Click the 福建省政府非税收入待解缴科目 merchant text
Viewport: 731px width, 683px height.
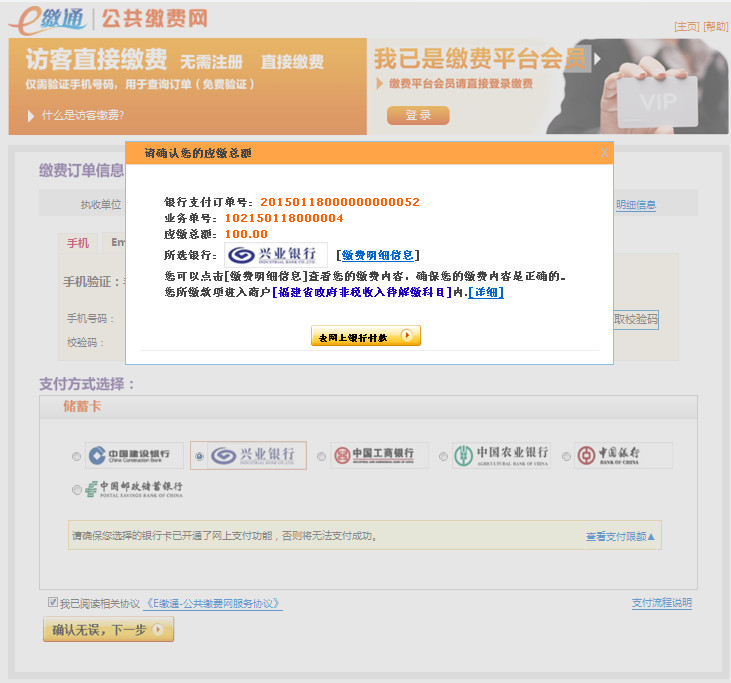pos(362,292)
